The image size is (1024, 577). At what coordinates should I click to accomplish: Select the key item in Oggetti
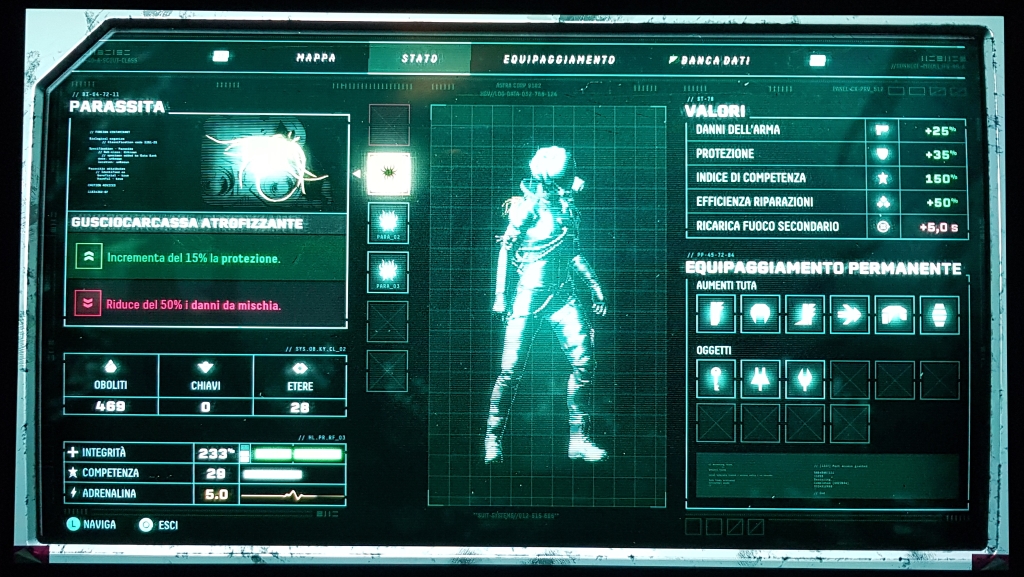click(715, 379)
